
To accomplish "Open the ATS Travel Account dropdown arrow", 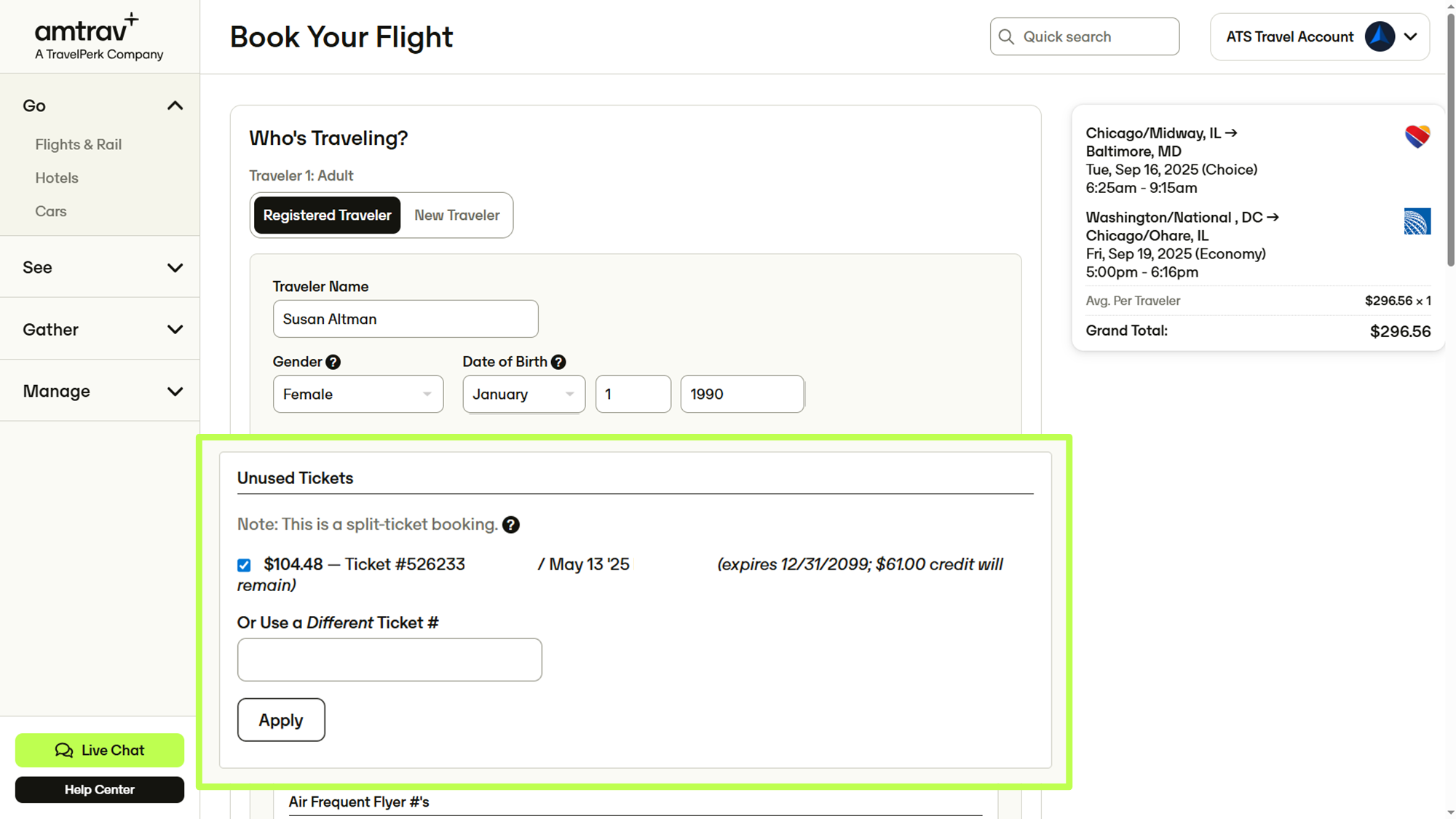I will click(1410, 36).
